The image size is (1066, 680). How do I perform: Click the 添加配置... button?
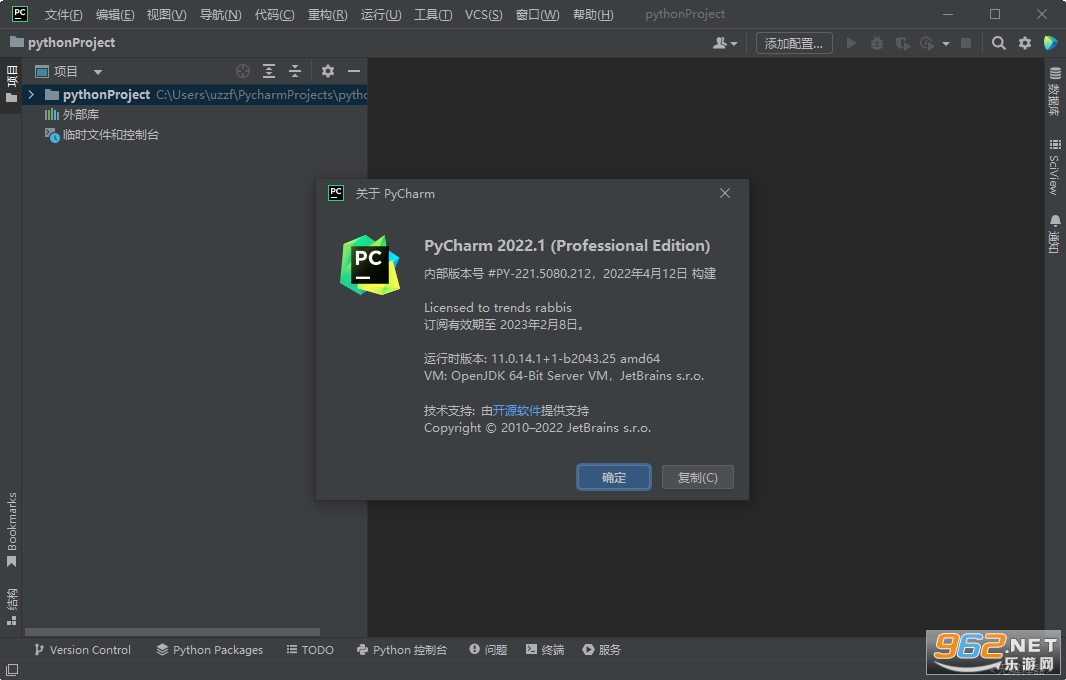click(794, 44)
